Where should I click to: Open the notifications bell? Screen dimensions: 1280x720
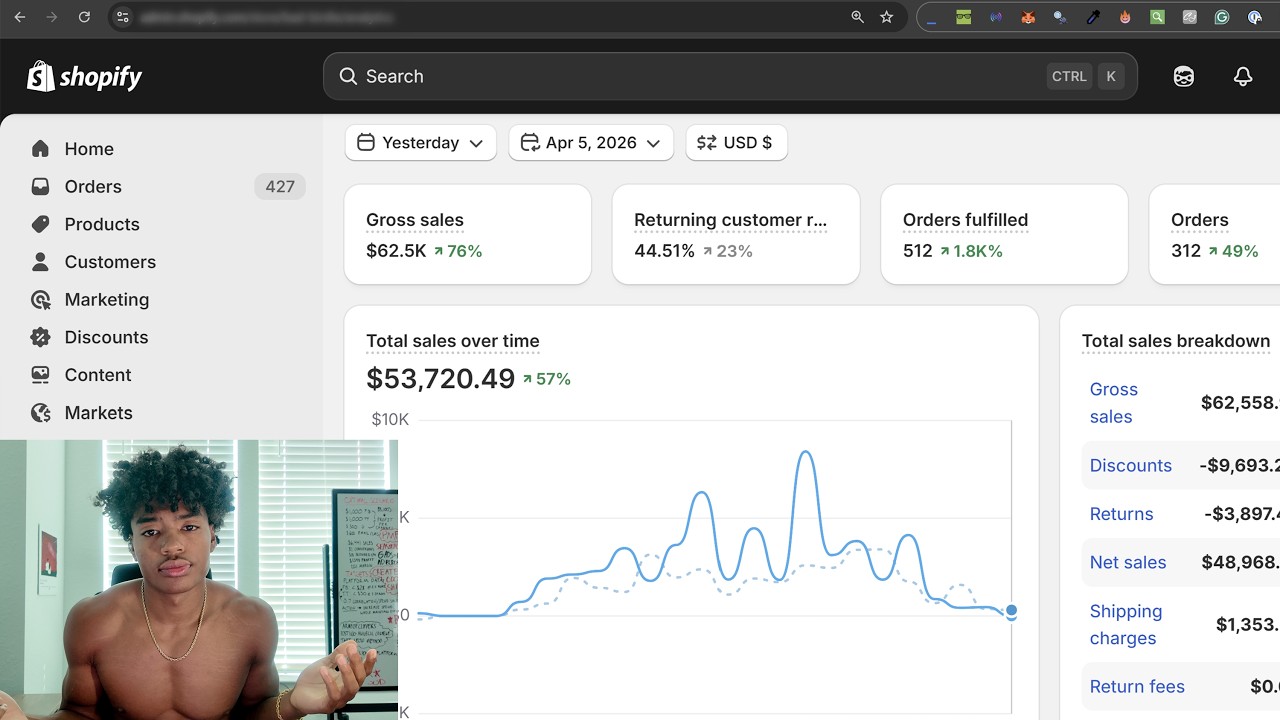point(1243,77)
